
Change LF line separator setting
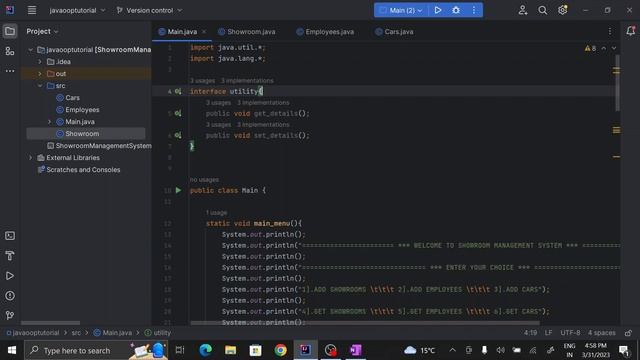[x=548, y=333]
